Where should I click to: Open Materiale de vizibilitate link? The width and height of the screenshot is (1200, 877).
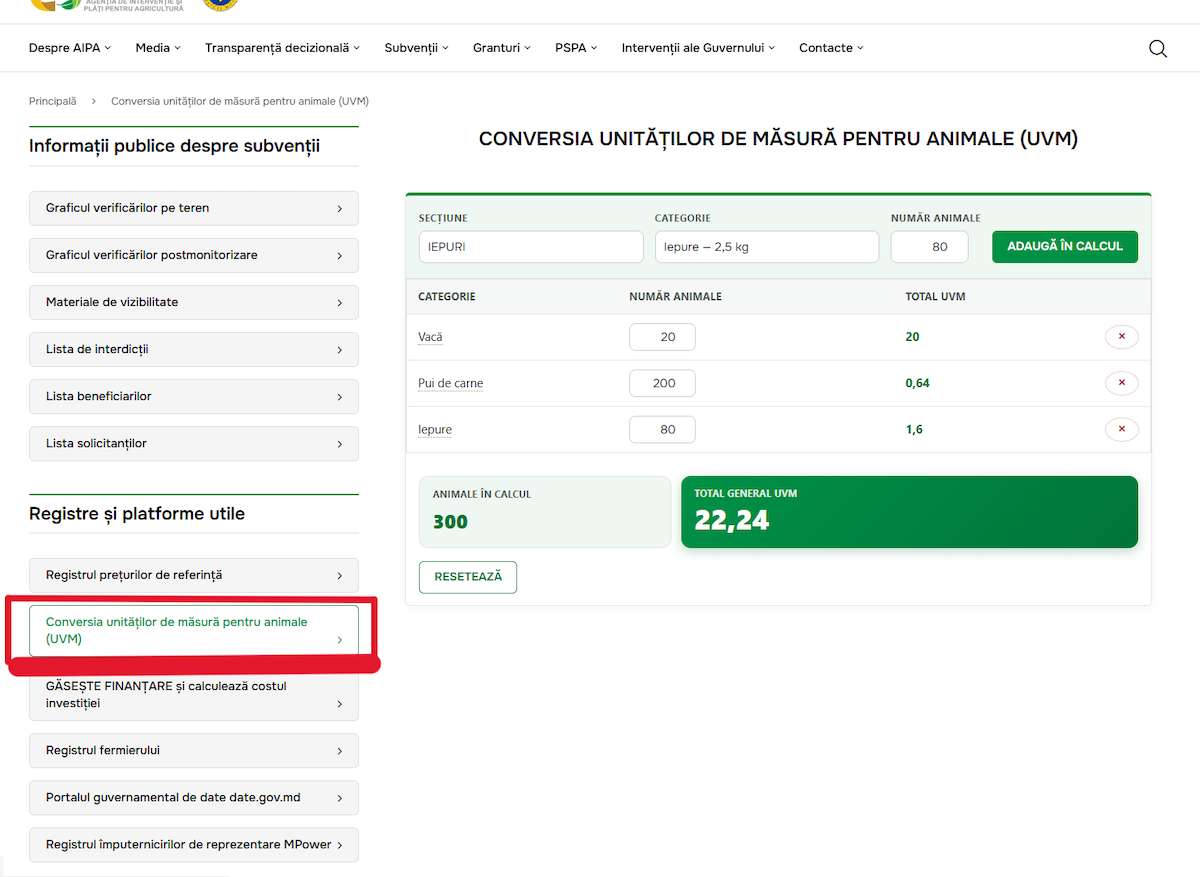point(194,302)
